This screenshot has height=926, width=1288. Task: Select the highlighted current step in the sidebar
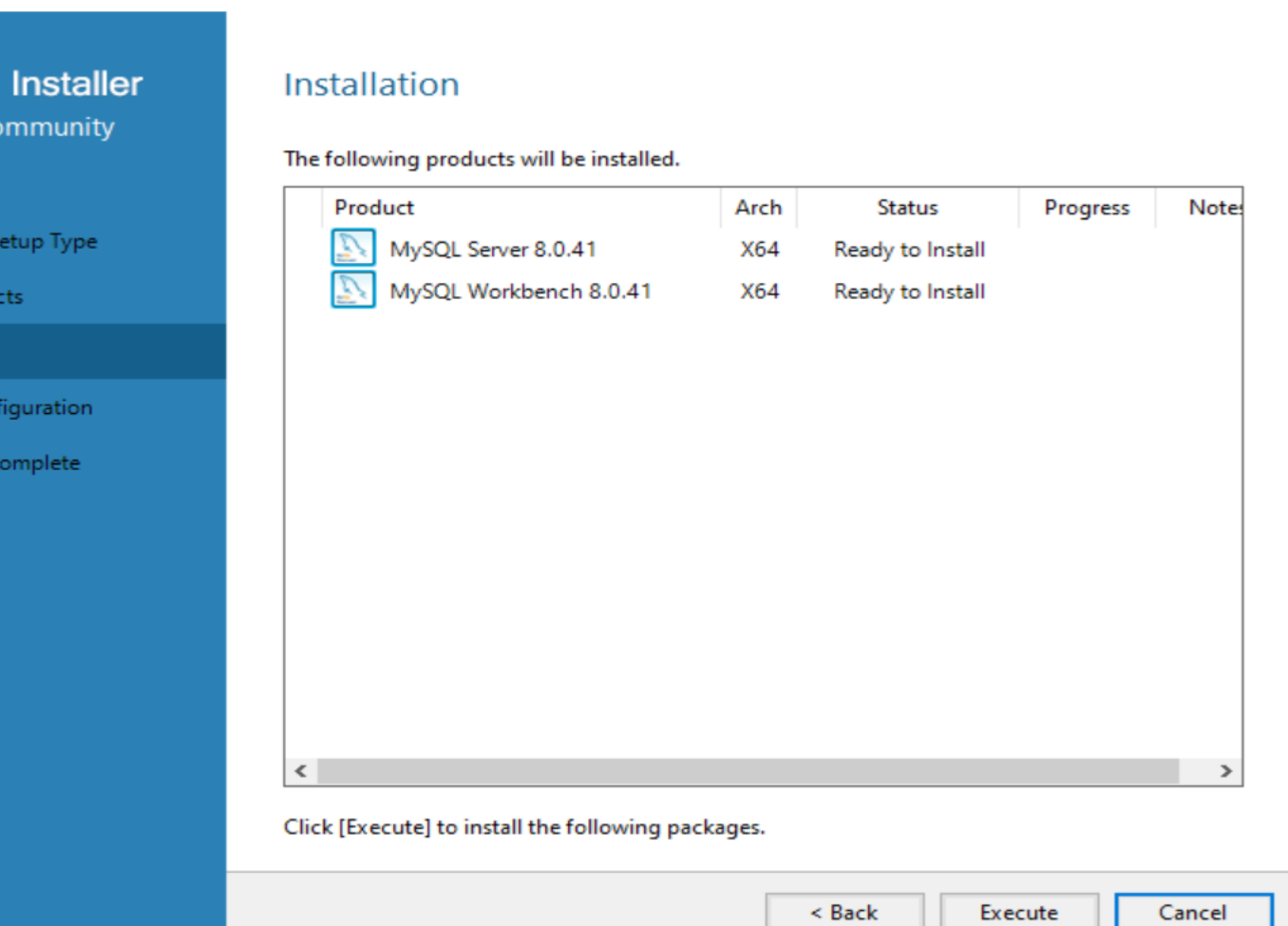click(x=113, y=351)
